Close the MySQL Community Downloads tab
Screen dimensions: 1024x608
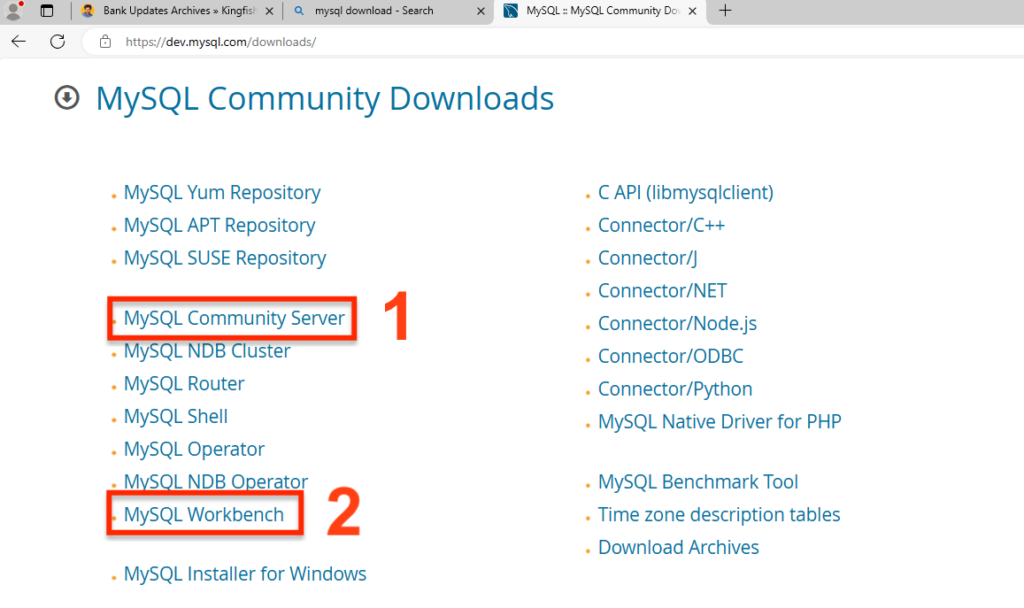point(692,11)
